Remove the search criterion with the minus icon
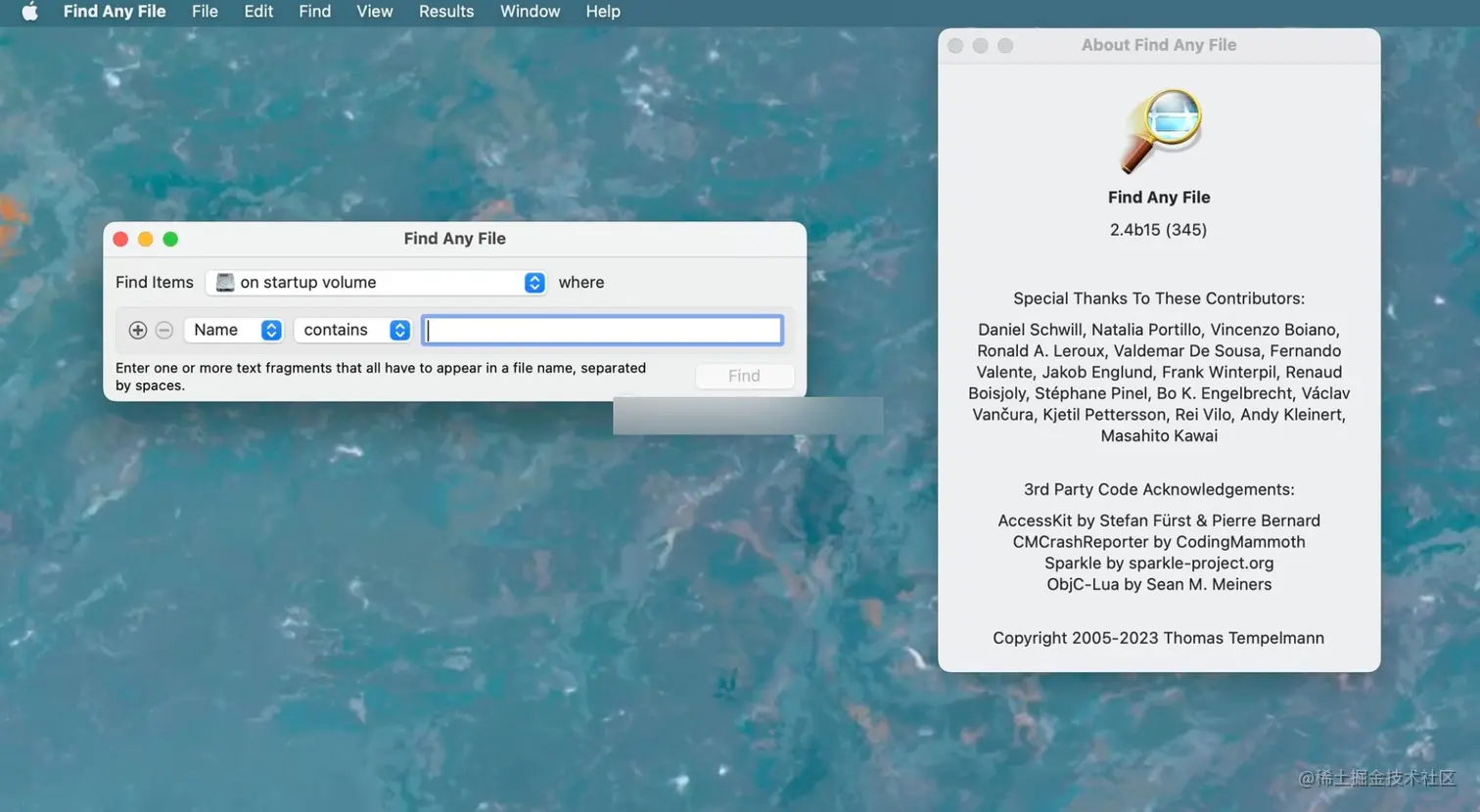This screenshot has height=812, width=1480. pyautogui.click(x=164, y=331)
